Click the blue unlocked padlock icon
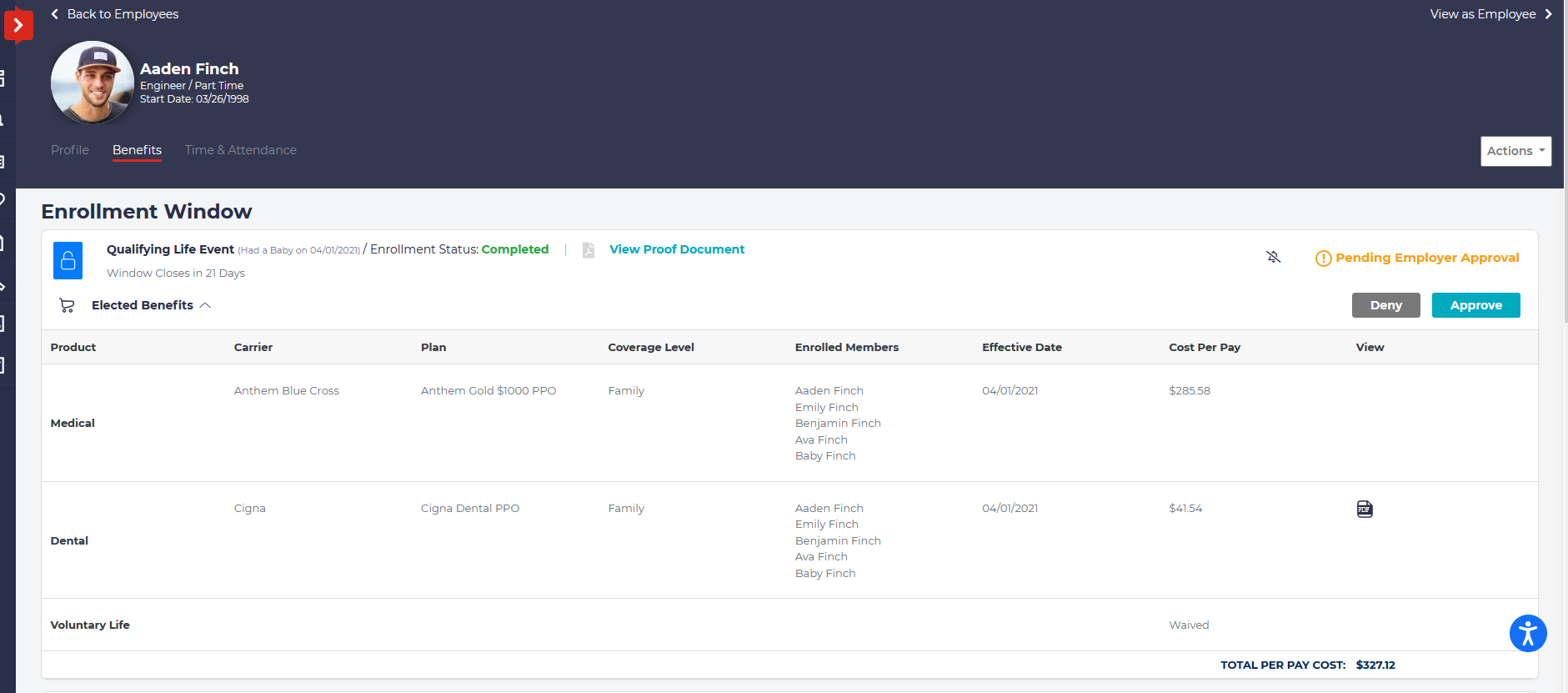This screenshot has width=1568, height=693. [68, 261]
